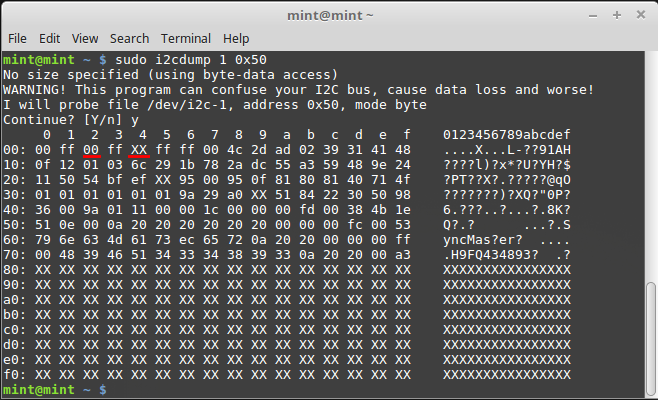The image size is (658, 400).
Task: Click the bottom shell prompt line
Action: coord(55,390)
